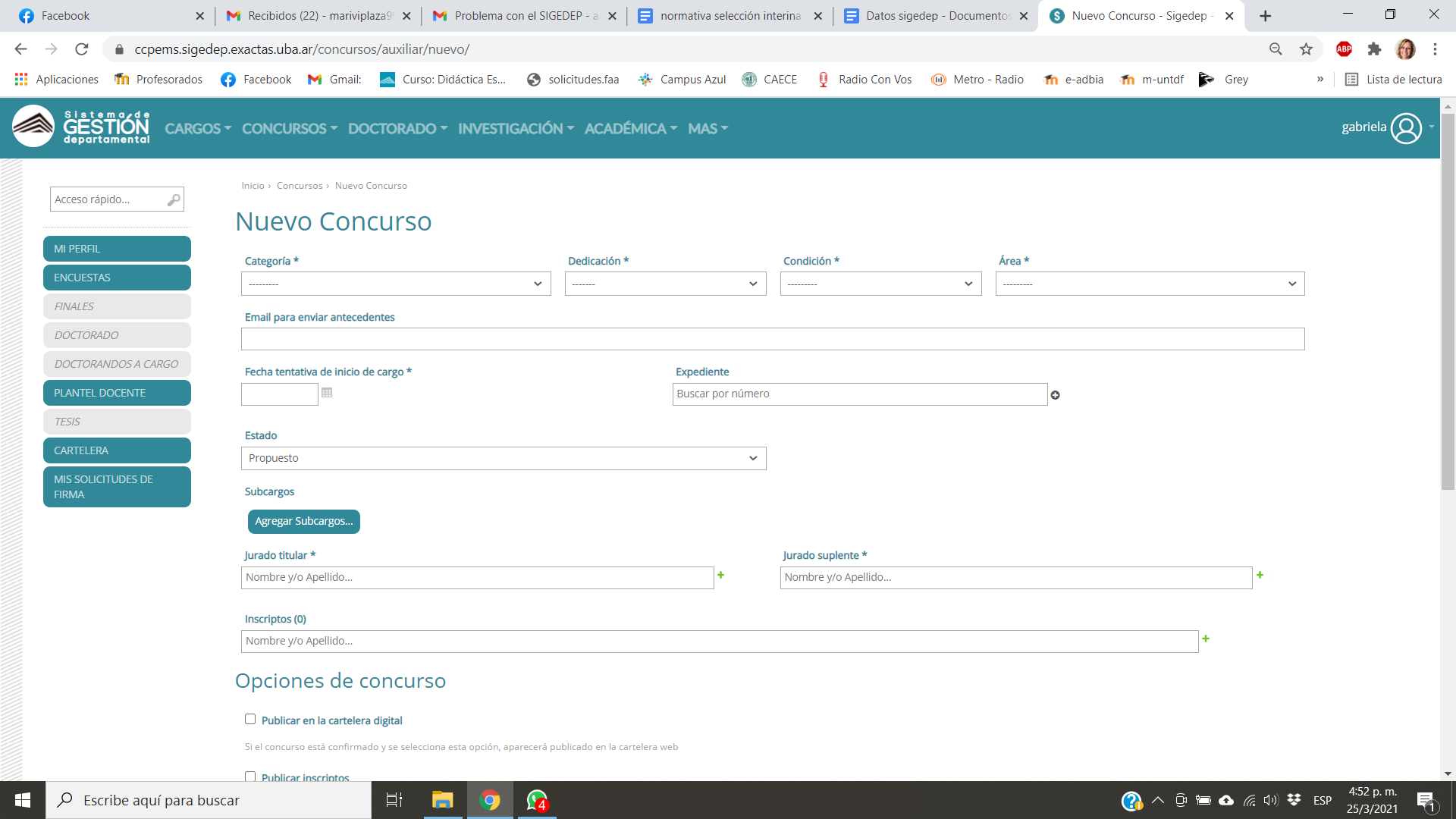Bookmark this page with the star icon
1456x819 pixels.
pos(1306,49)
